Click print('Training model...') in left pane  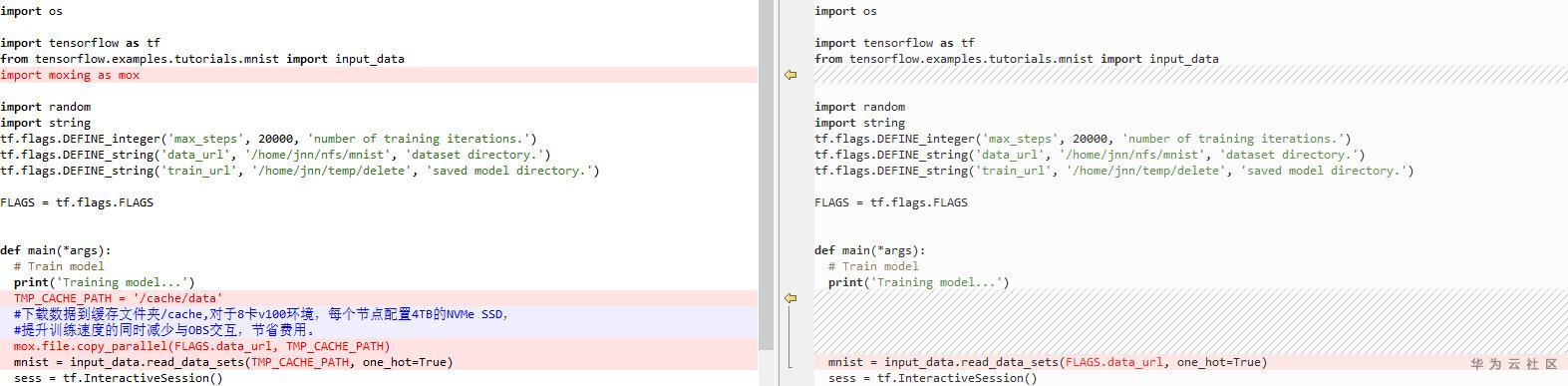pos(105,282)
